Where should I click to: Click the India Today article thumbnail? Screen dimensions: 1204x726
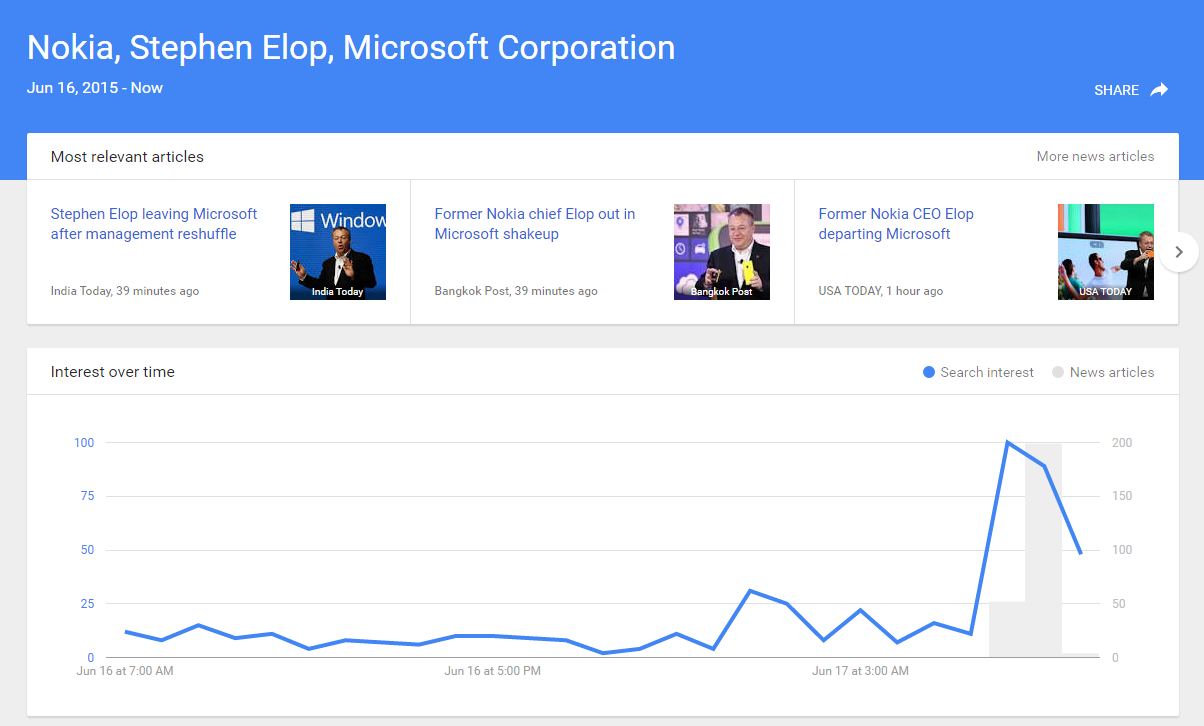pyautogui.click(x=338, y=252)
